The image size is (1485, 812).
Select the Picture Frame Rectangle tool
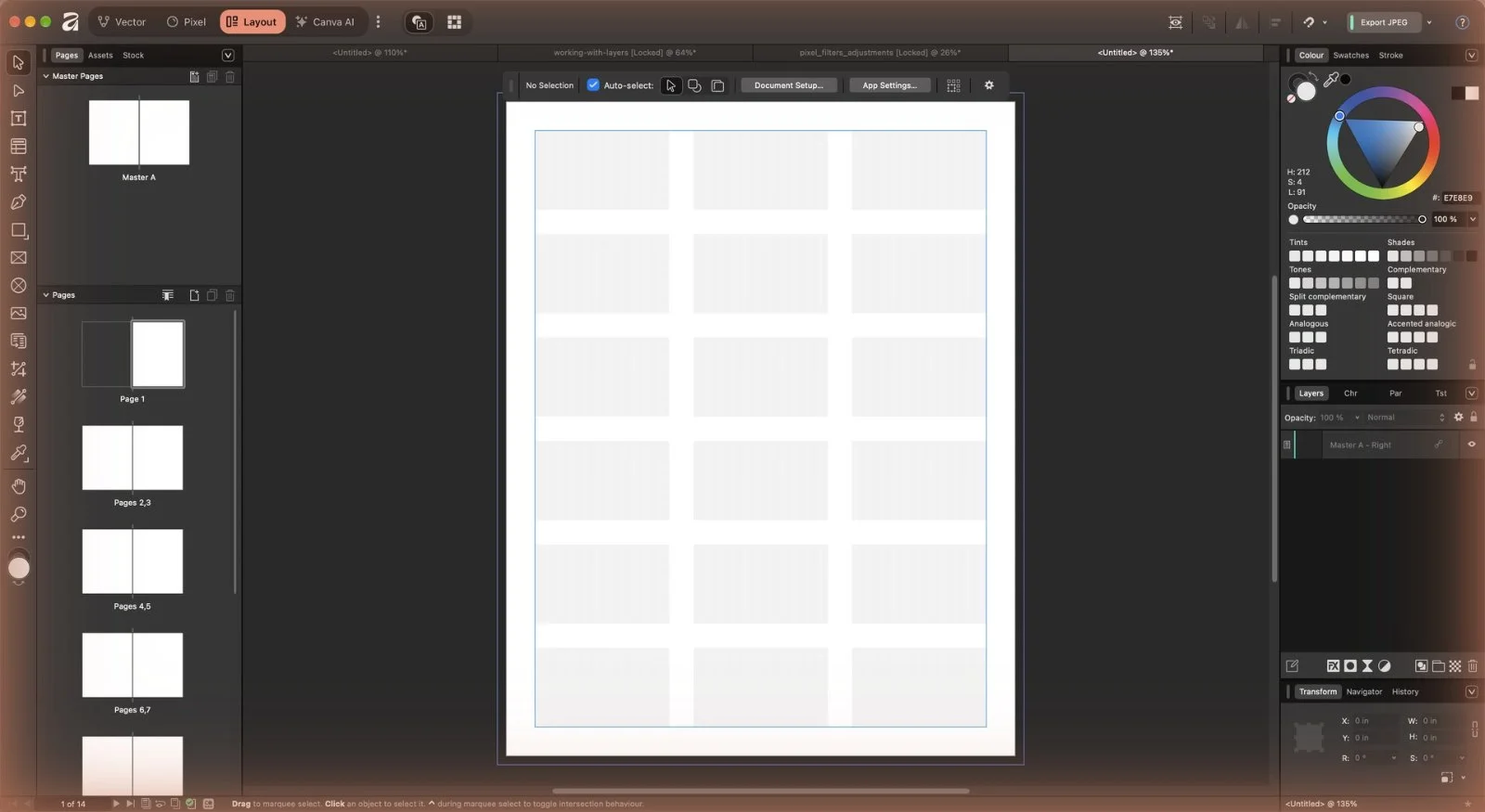[18, 258]
